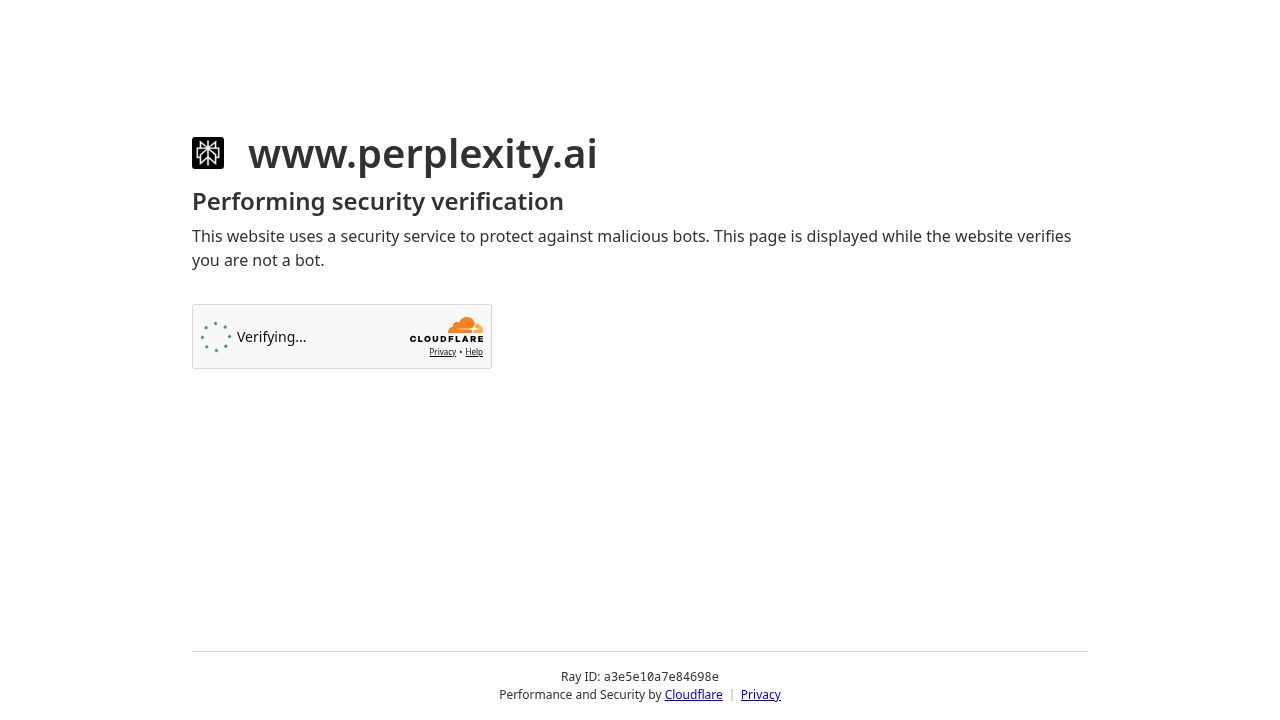Screen dimensions: 1280x720
Task: Click the Performance and Security by text
Action: pyautogui.click(x=580, y=695)
